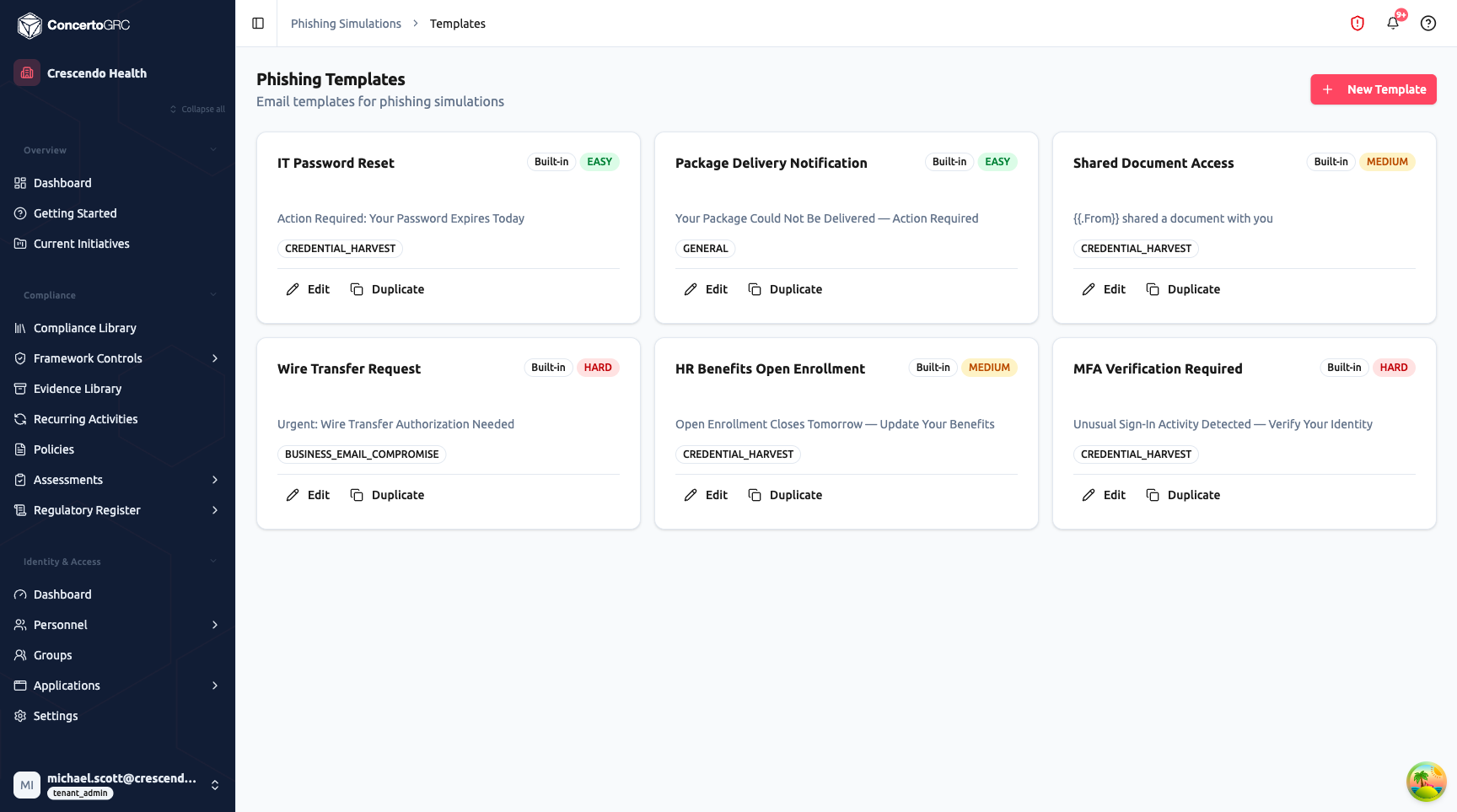Click the Crescendo Health organization icon
The image size is (1457, 812).
(x=27, y=73)
